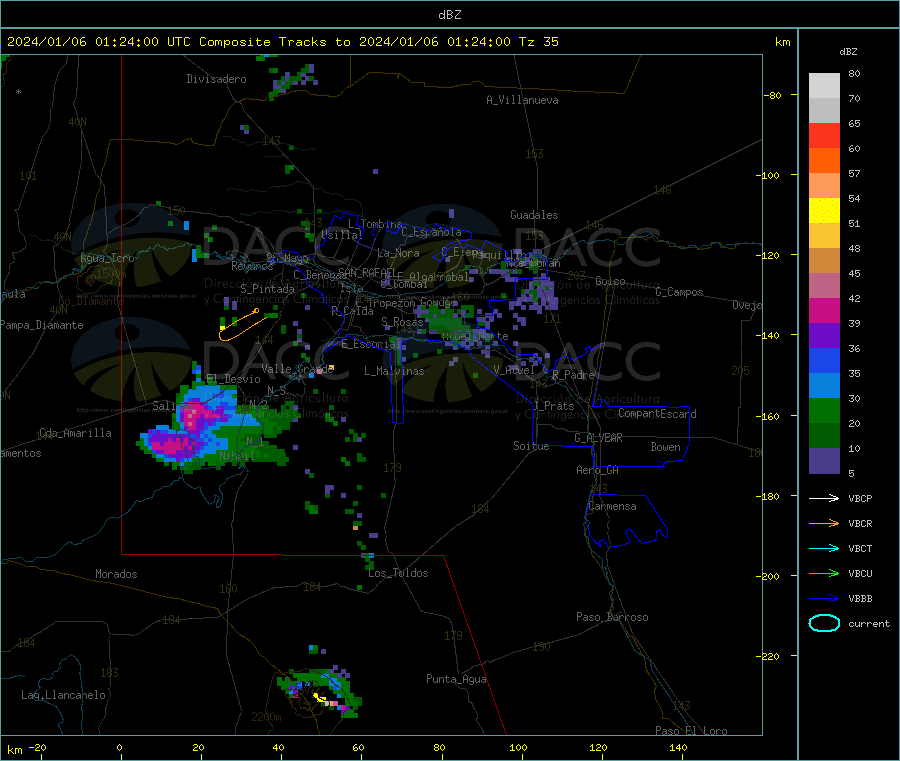Click the 'Carmensa' map label
The height and width of the screenshot is (761, 900).
(x=612, y=506)
